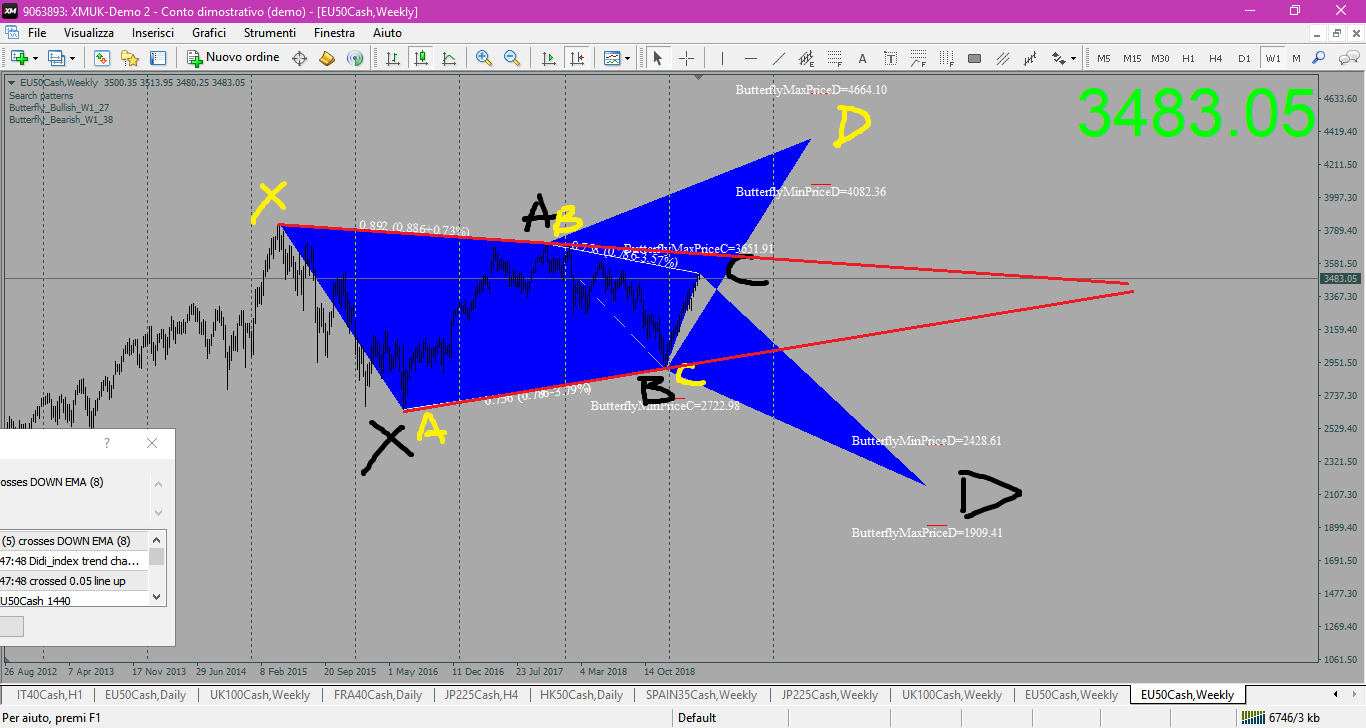Select the crosshair tool
The height and width of the screenshot is (728, 1366).
coord(686,58)
